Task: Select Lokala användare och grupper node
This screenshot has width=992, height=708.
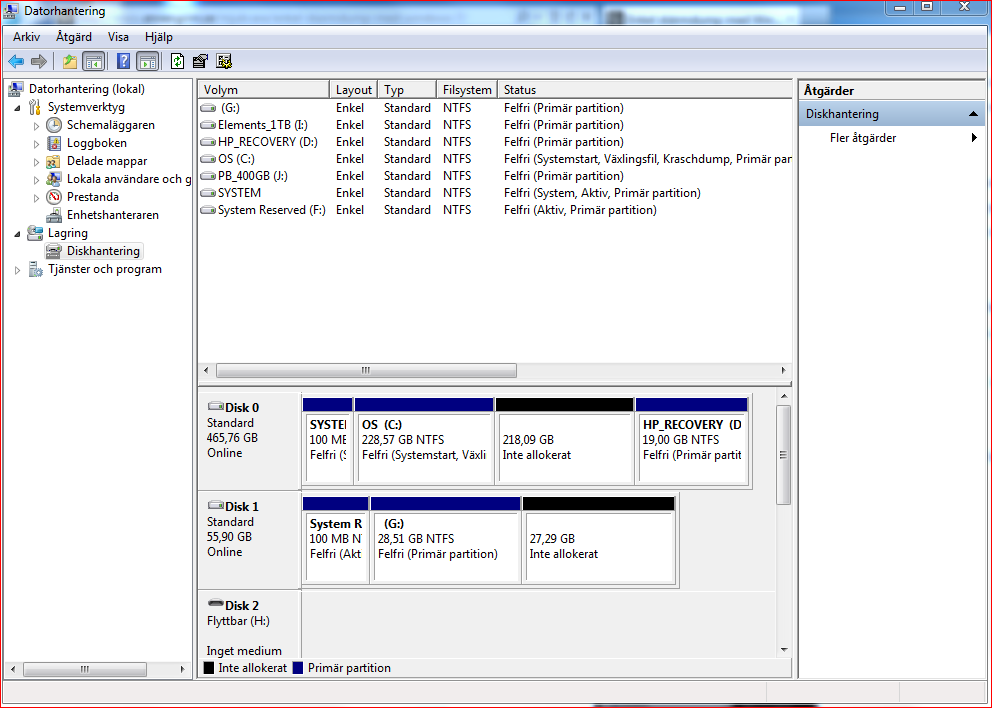Action: (129, 179)
